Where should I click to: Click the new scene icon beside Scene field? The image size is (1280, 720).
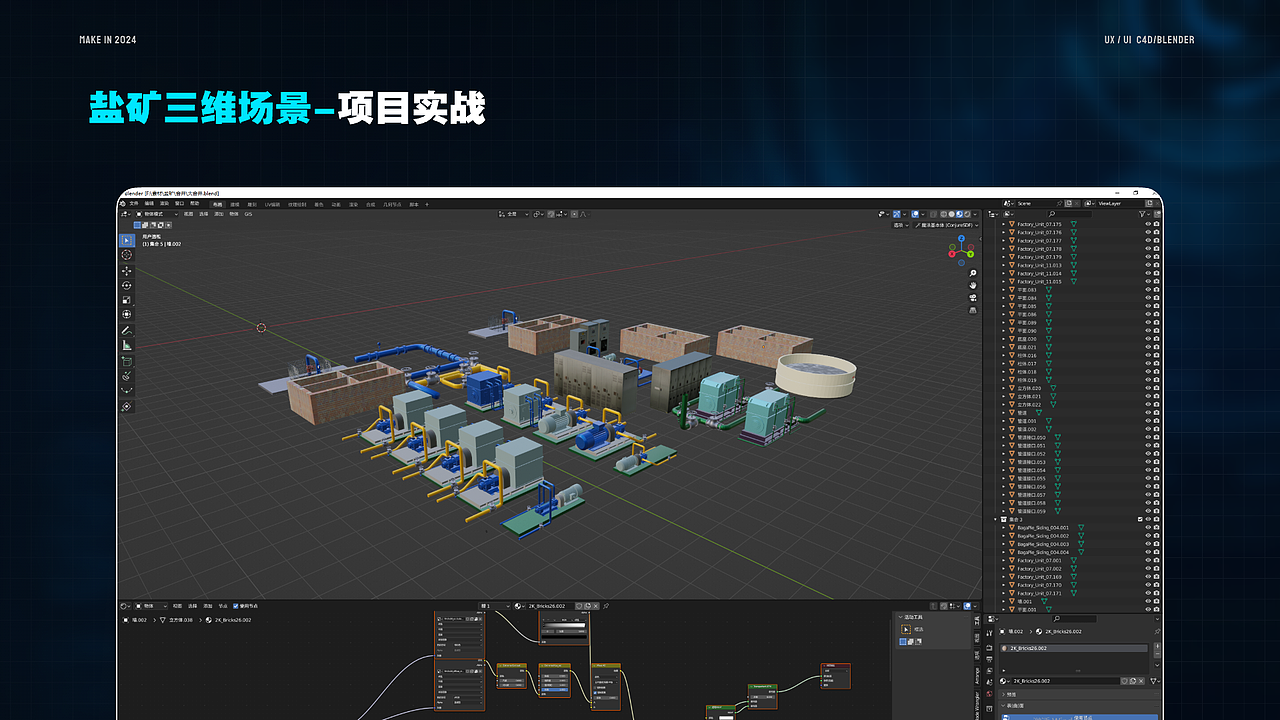click(1068, 203)
